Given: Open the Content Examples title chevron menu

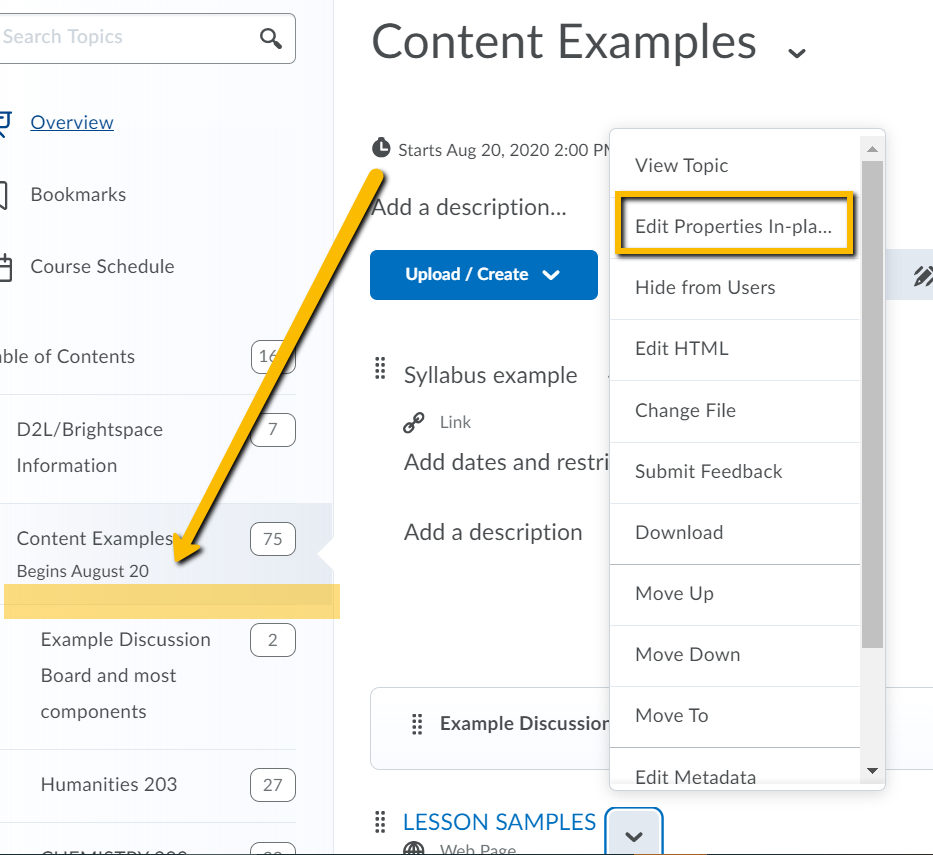Looking at the screenshot, I should point(796,51).
